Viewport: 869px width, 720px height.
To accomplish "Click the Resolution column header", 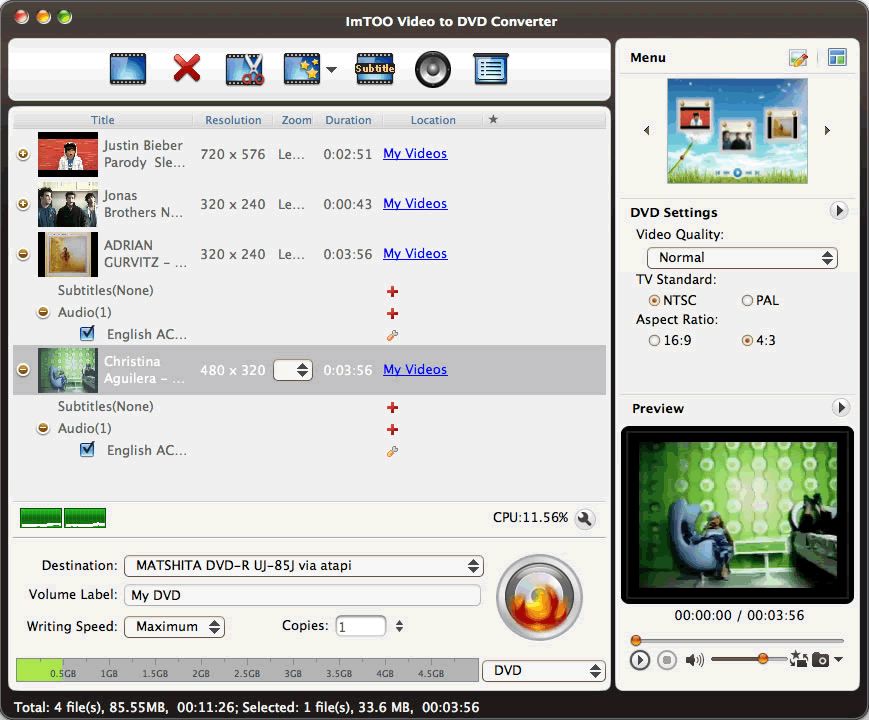I will coord(233,120).
